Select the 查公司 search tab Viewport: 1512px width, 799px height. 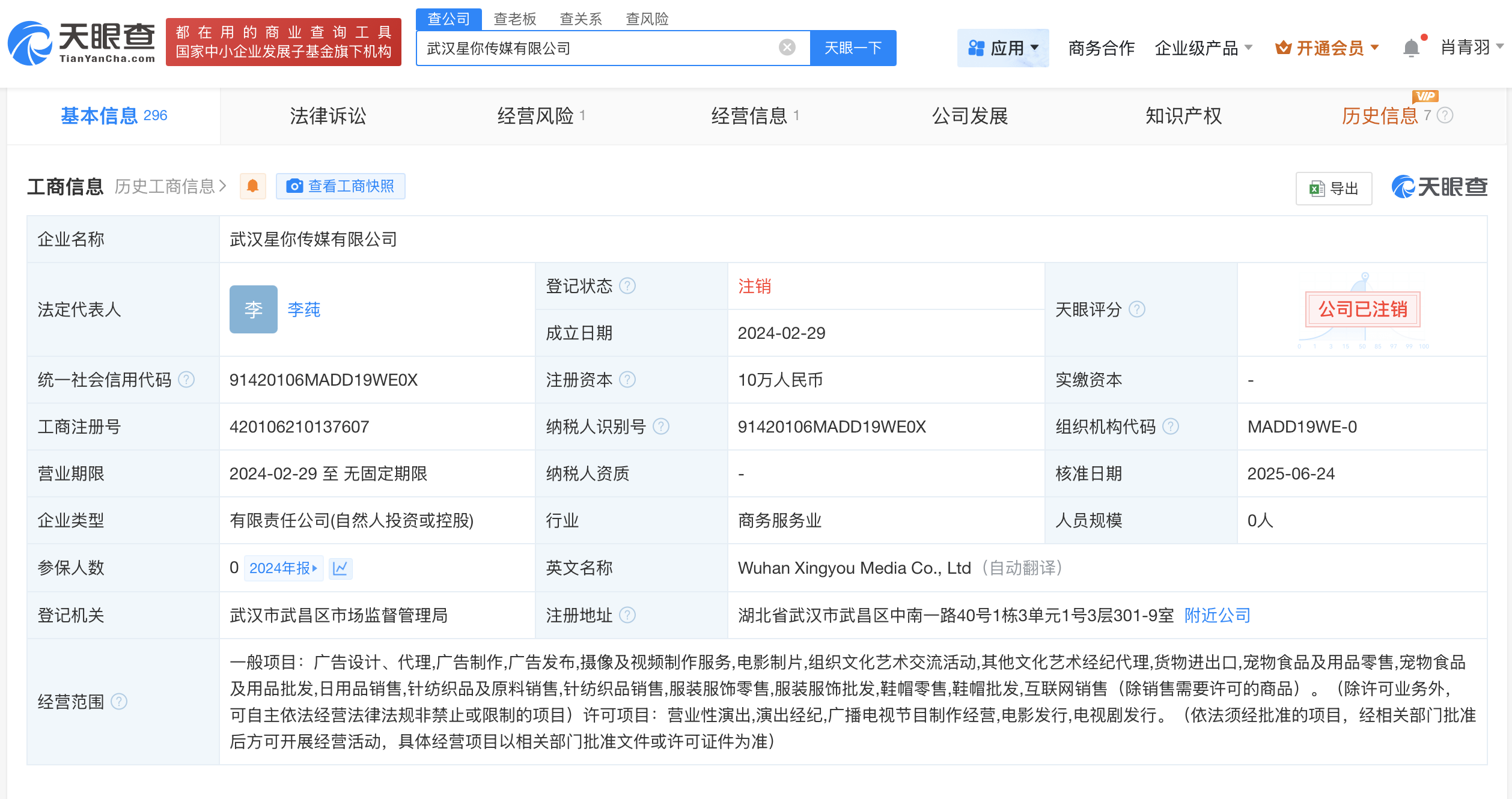point(449,19)
